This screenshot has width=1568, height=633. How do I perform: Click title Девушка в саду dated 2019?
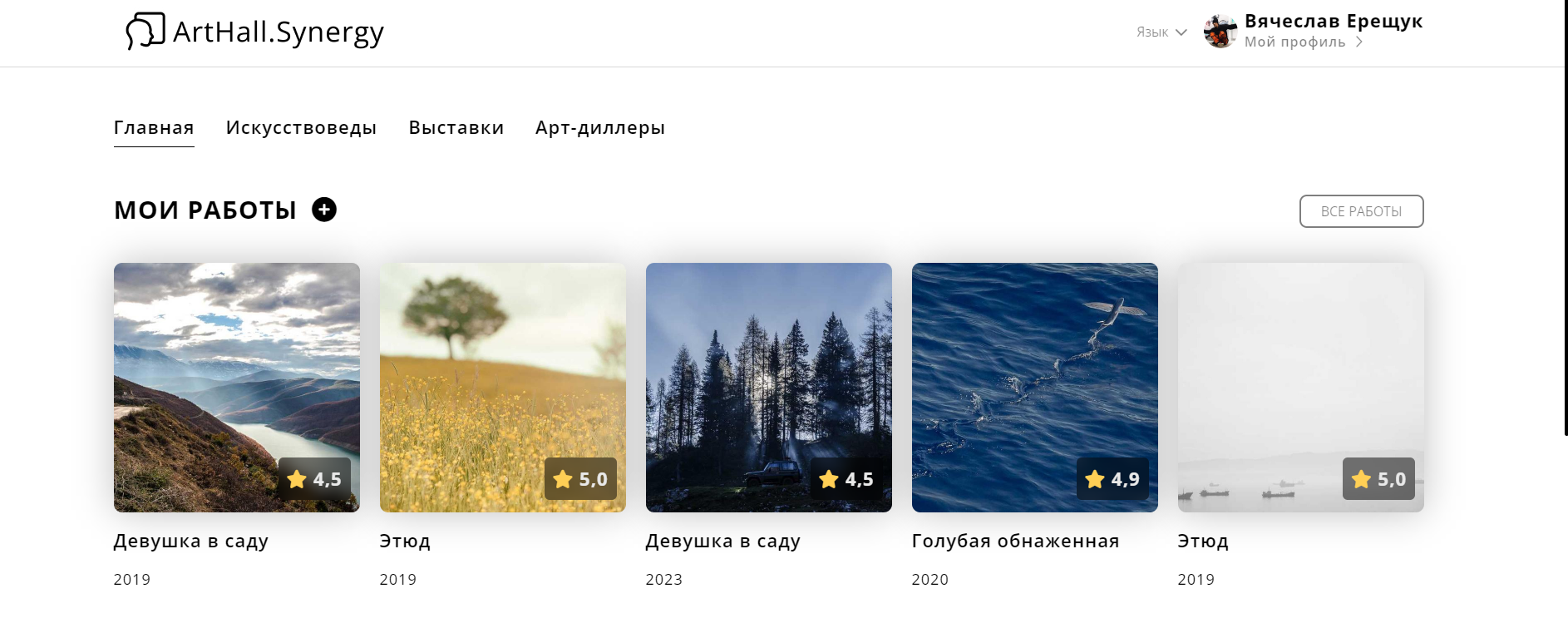tap(190, 542)
